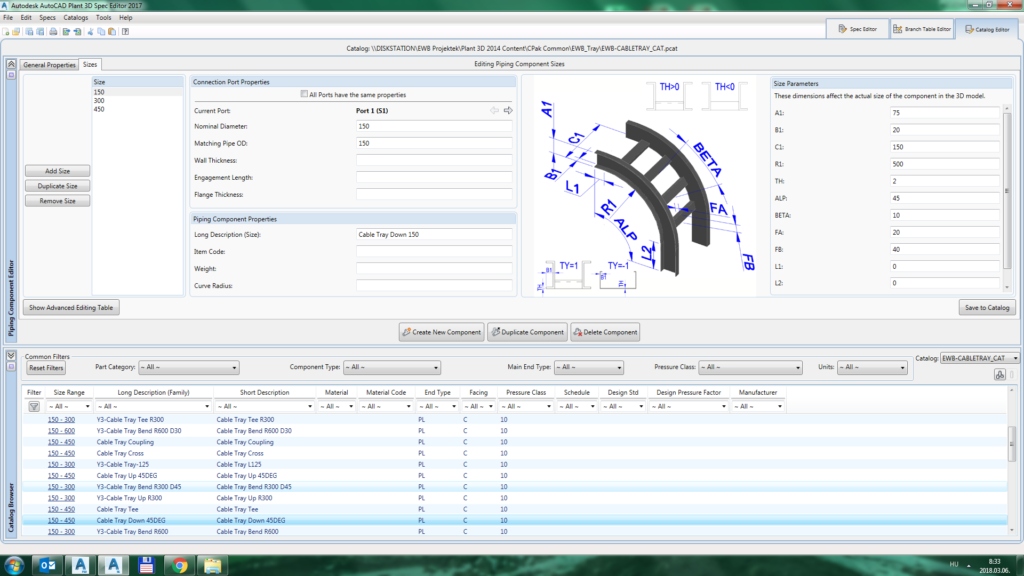
Task: Click the binoculars search icon near Catalog
Action: click(1000, 375)
